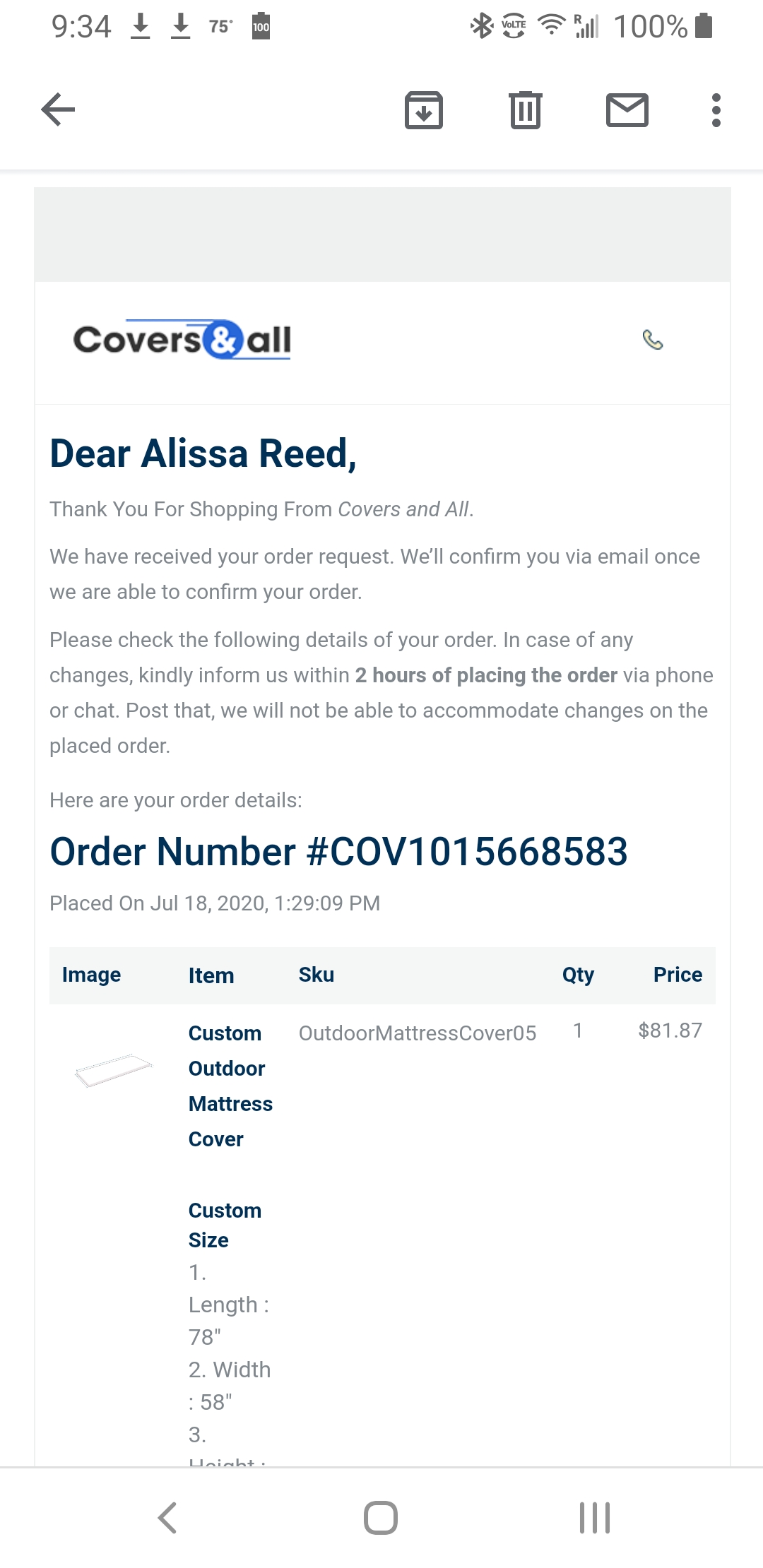
Task: Tap the $81.87 price value
Action: click(670, 1031)
